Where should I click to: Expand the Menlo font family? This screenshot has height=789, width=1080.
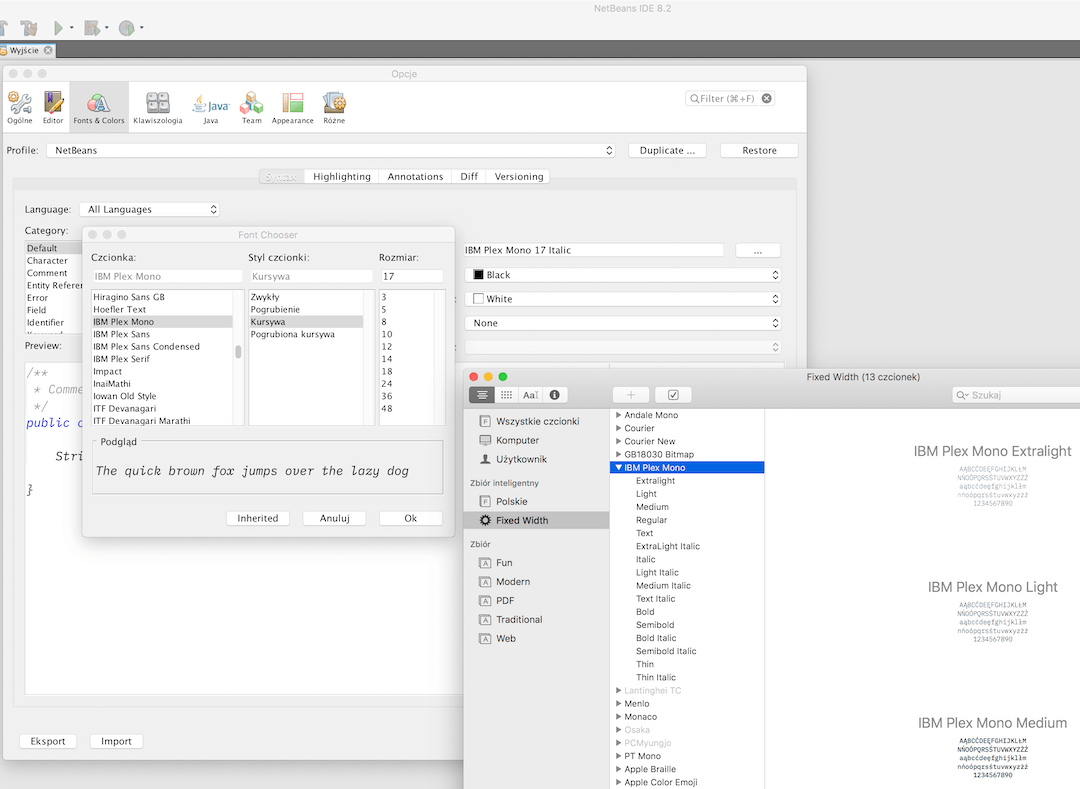(619, 704)
